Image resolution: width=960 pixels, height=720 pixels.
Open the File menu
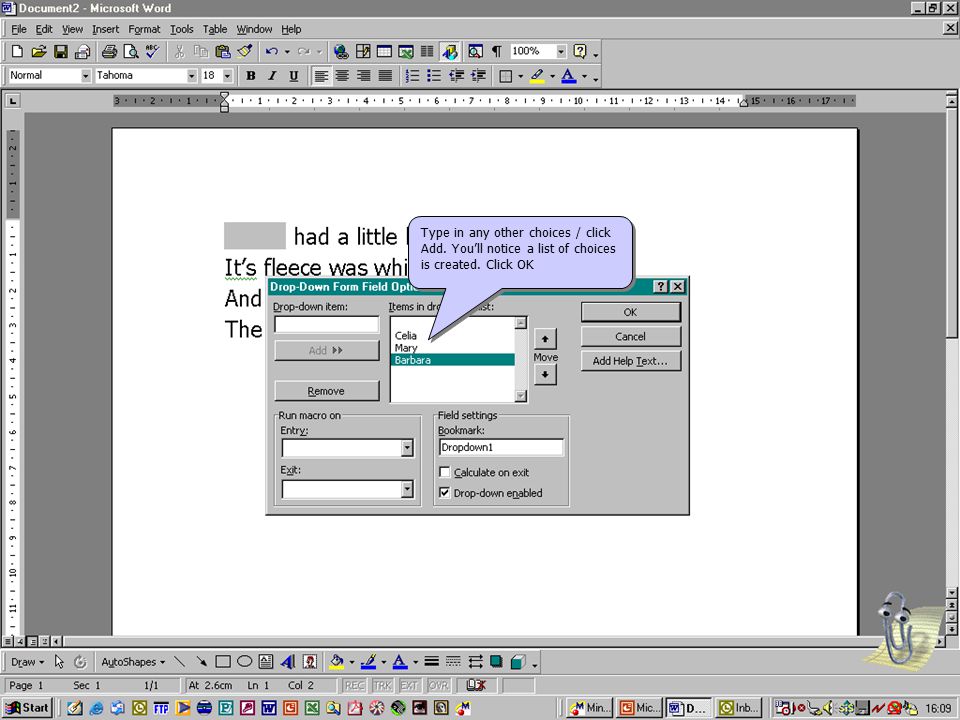click(19, 29)
